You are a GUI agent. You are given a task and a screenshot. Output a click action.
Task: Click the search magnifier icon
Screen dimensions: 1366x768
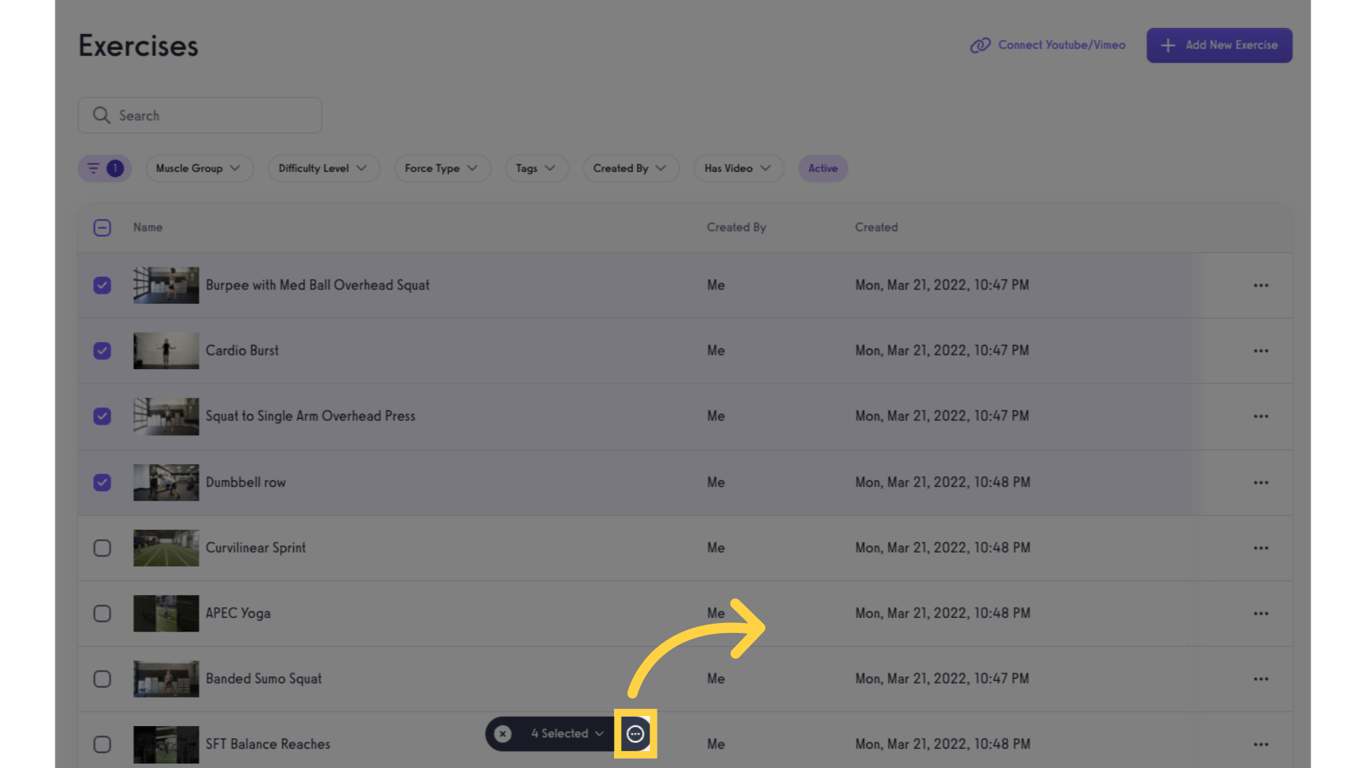pos(101,114)
